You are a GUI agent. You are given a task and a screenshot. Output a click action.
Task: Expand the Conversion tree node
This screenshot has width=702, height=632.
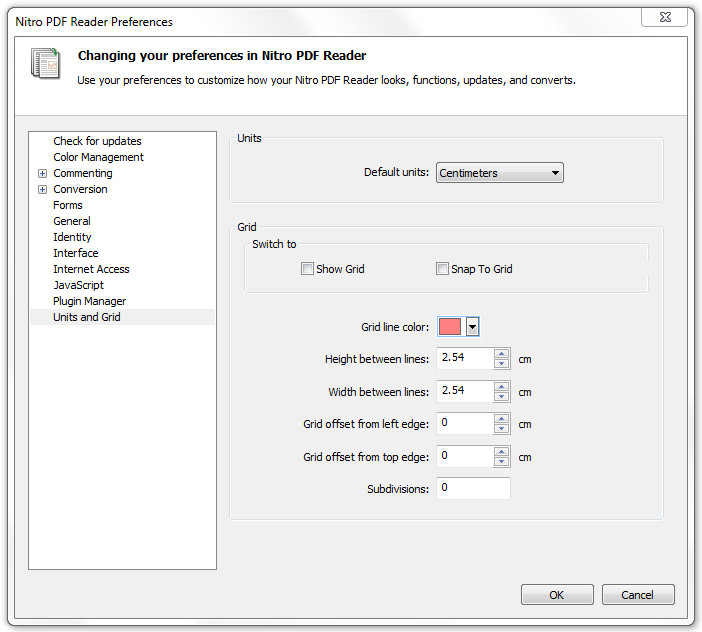(x=42, y=189)
